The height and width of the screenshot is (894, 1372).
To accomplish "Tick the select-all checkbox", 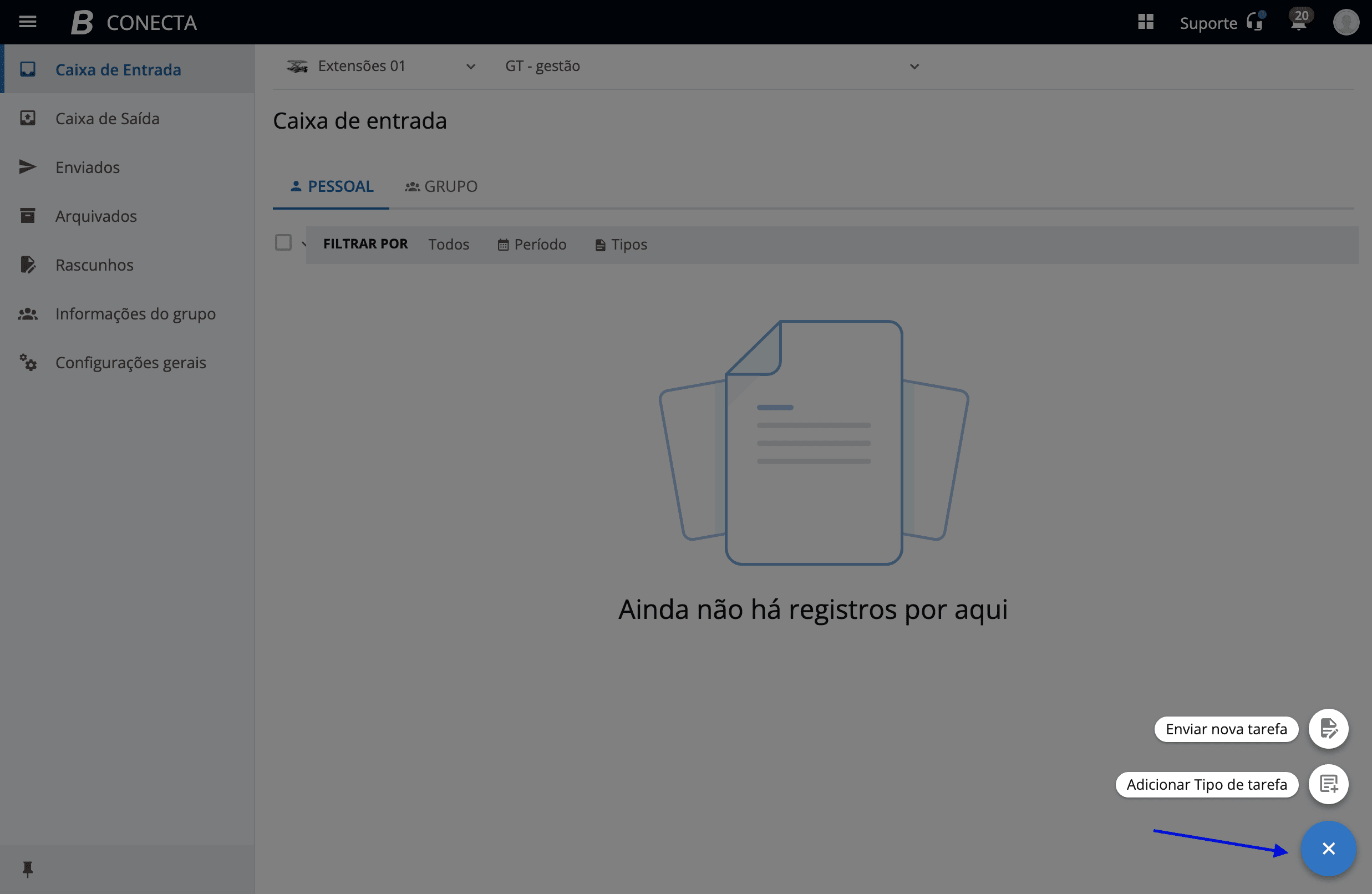I will click(x=283, y=243).
